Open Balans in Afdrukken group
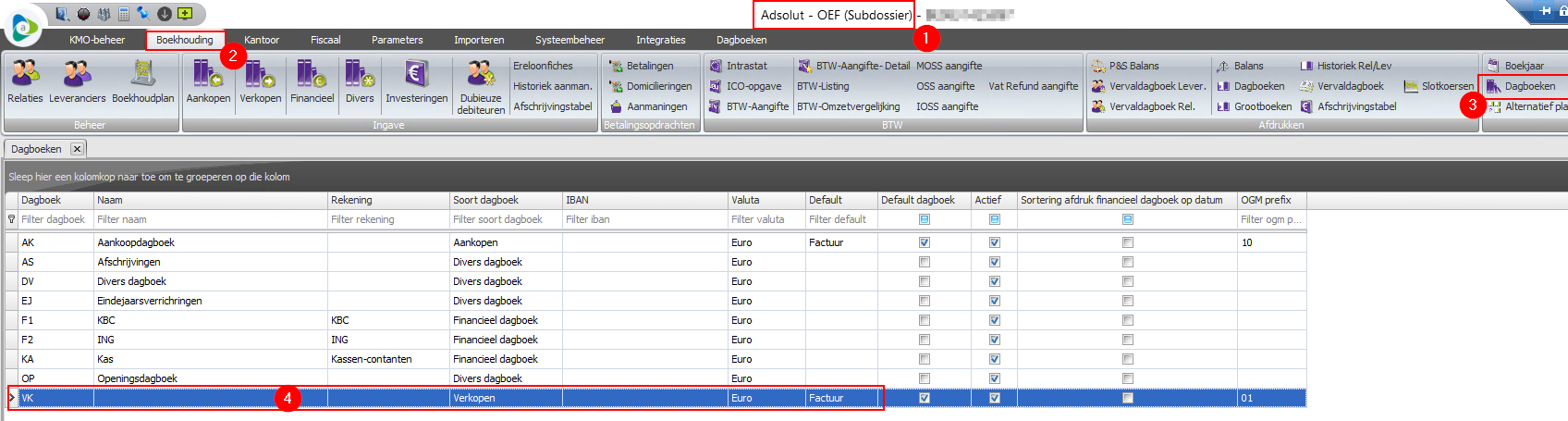1568x421 pixels. (x=1239, y=66)
